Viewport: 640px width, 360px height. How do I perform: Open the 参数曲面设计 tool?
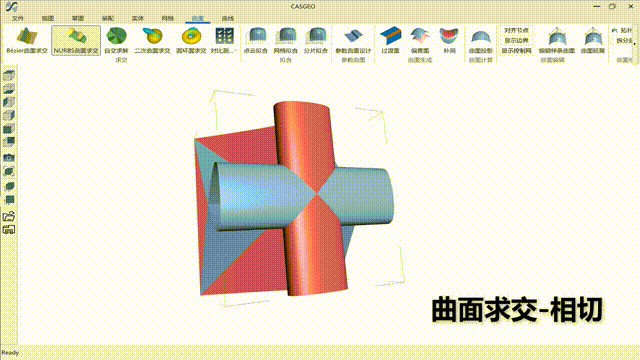[353, 40]
